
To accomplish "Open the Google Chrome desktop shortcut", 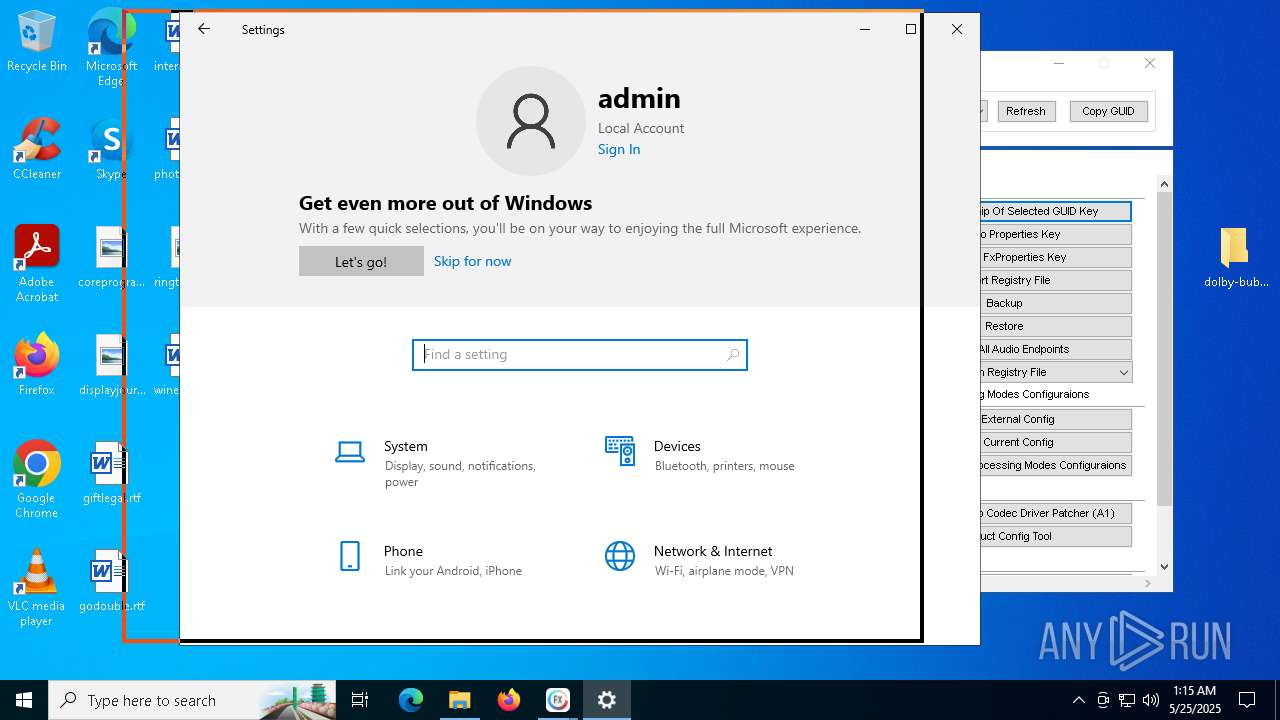I will [37, 480].
